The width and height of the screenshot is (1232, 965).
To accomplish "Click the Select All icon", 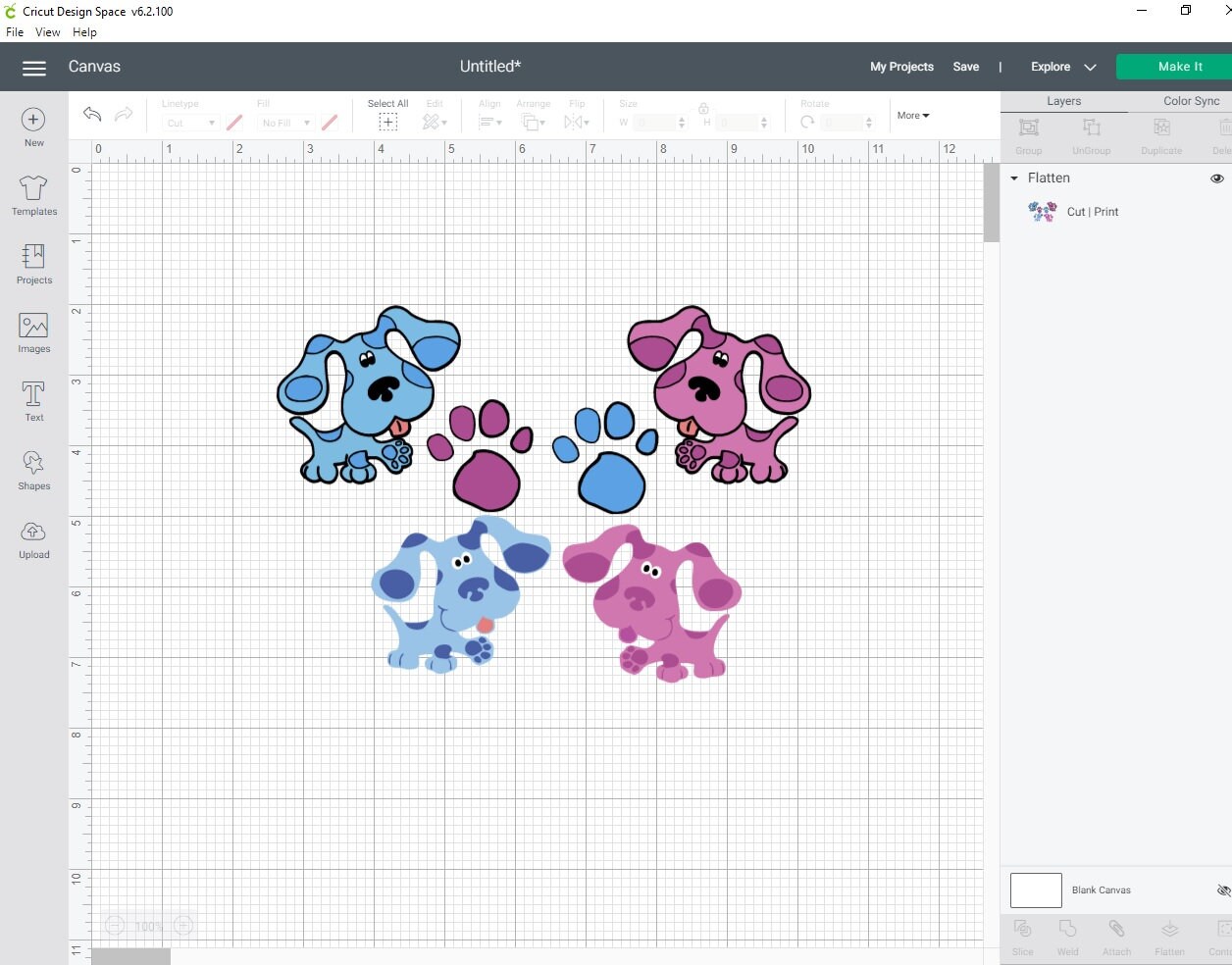I will pos(388,122).
